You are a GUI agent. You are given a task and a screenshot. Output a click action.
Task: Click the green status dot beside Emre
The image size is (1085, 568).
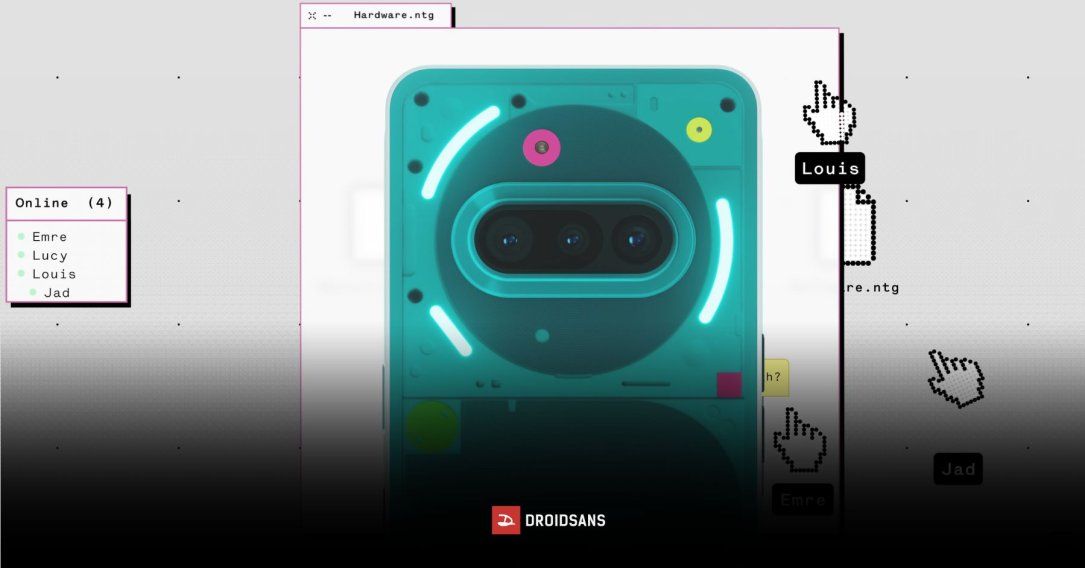pyautogui.click(x=21, y=237)
